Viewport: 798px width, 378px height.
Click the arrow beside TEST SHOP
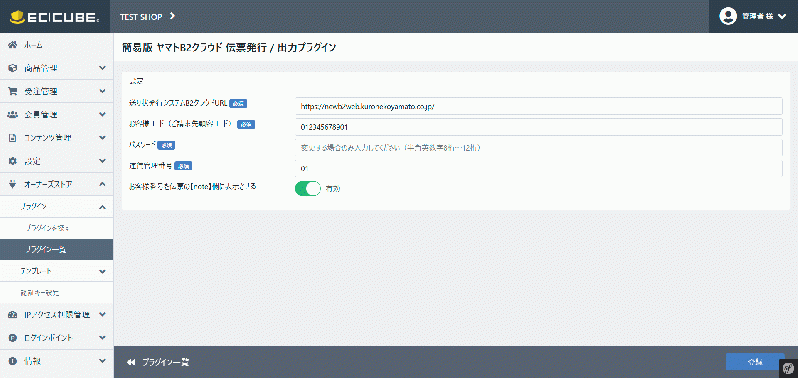coord(173,16)
